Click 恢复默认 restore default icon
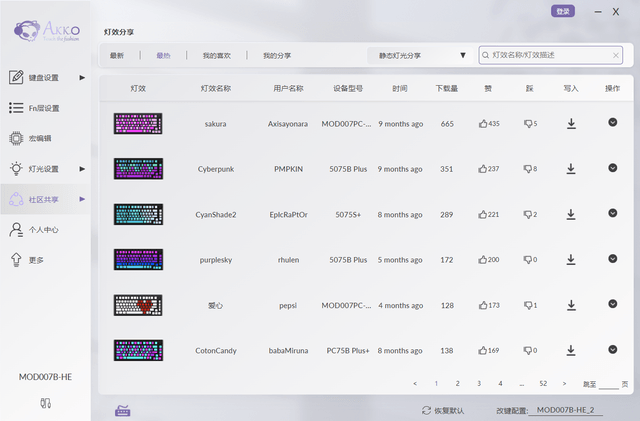 427,410
